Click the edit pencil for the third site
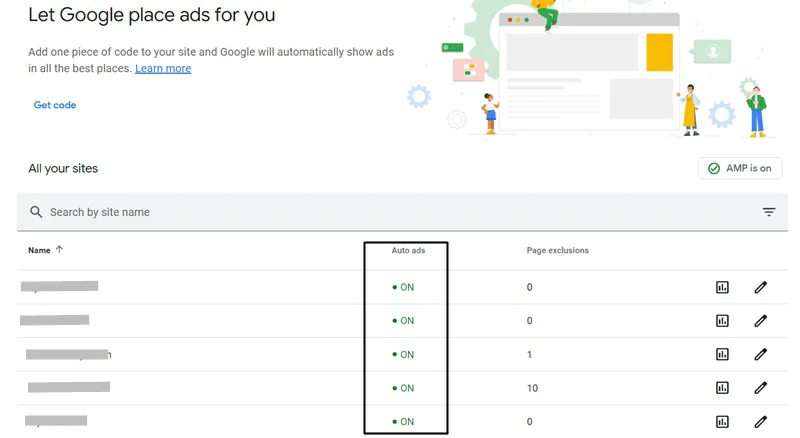 760,354
